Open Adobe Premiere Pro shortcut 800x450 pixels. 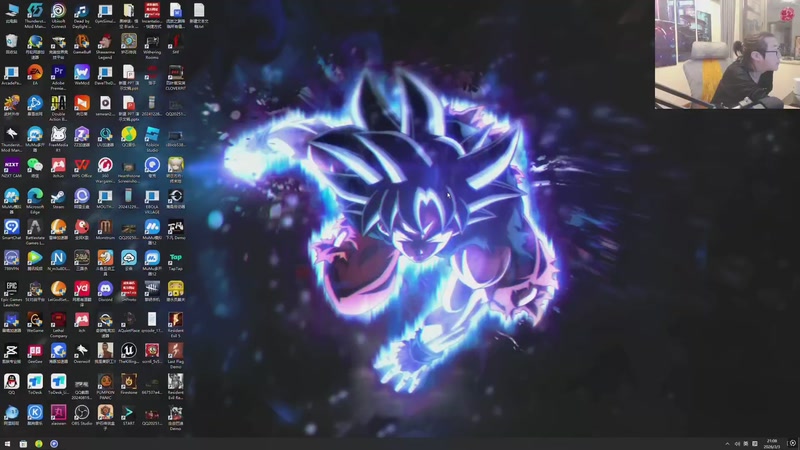coord(58,77)
